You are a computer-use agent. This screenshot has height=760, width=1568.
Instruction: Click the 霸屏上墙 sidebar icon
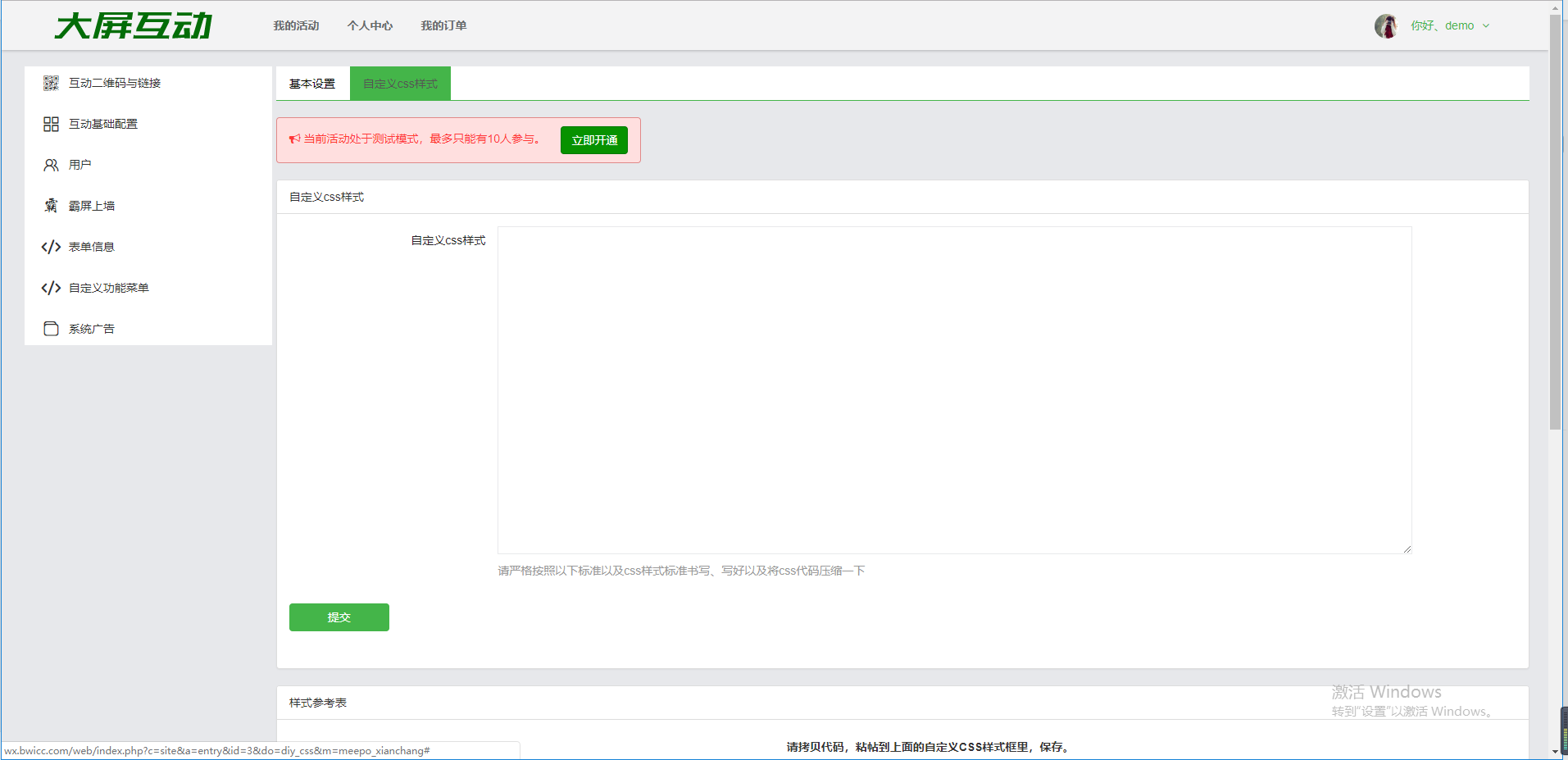point(51,206)
